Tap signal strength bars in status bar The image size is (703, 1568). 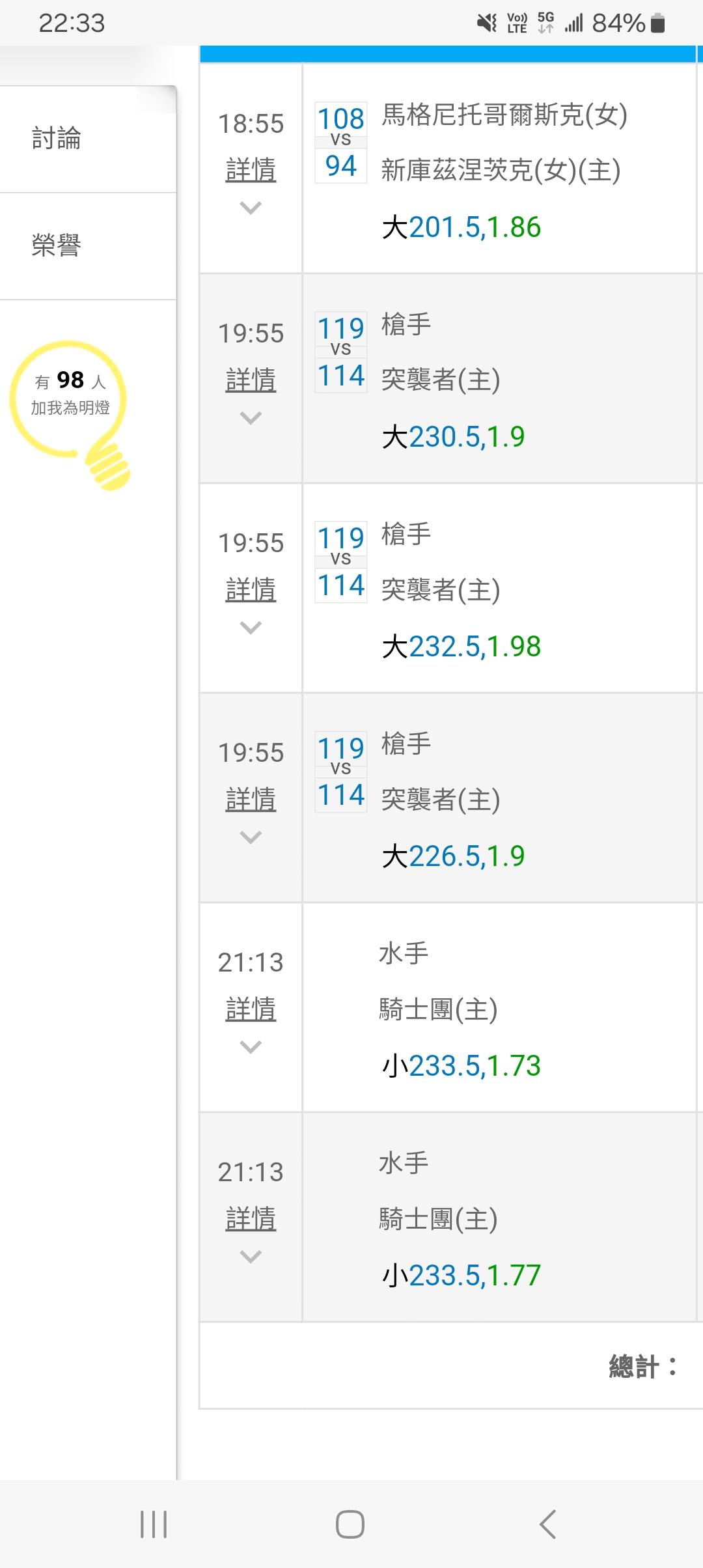573,23
